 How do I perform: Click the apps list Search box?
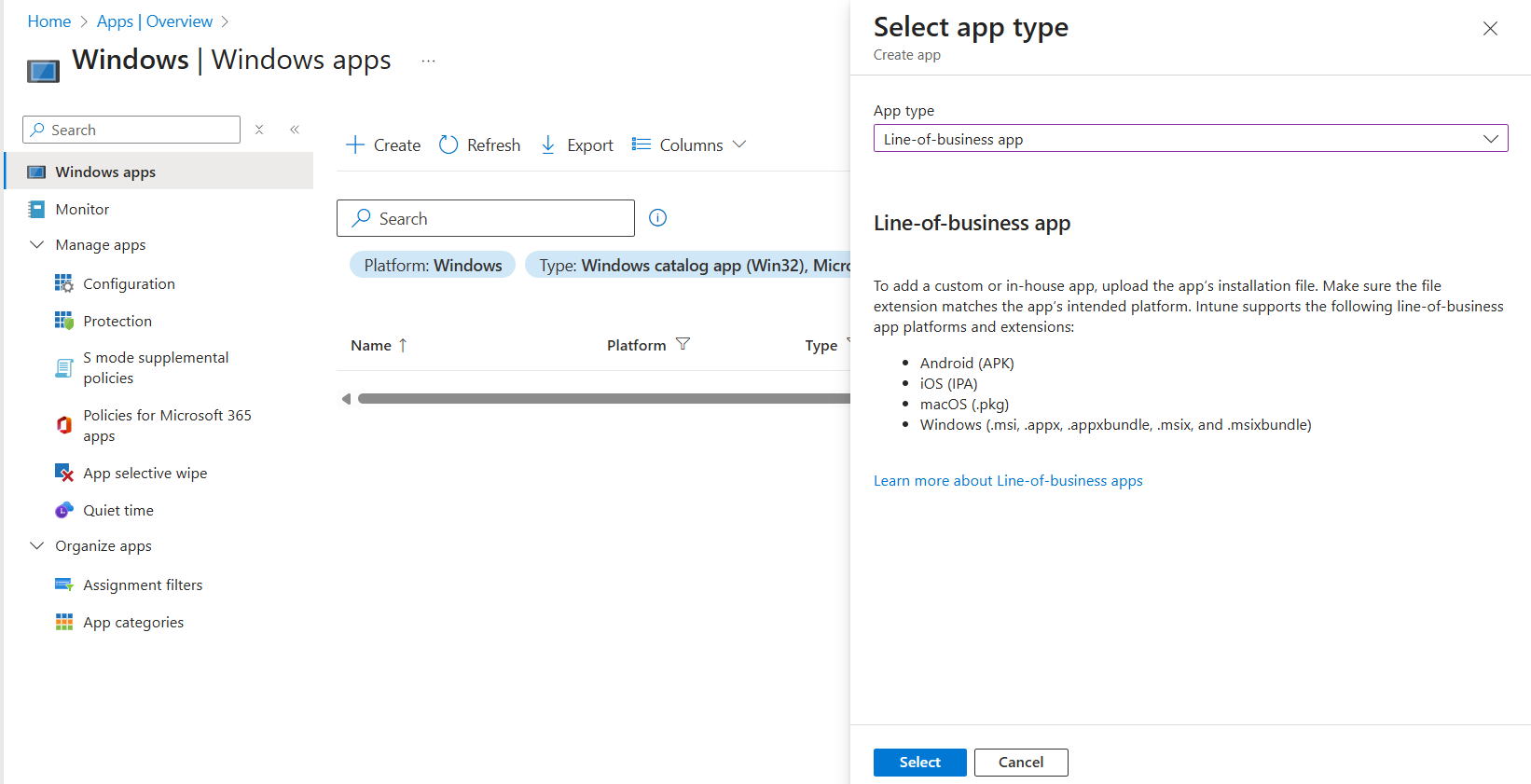(486, 218)
